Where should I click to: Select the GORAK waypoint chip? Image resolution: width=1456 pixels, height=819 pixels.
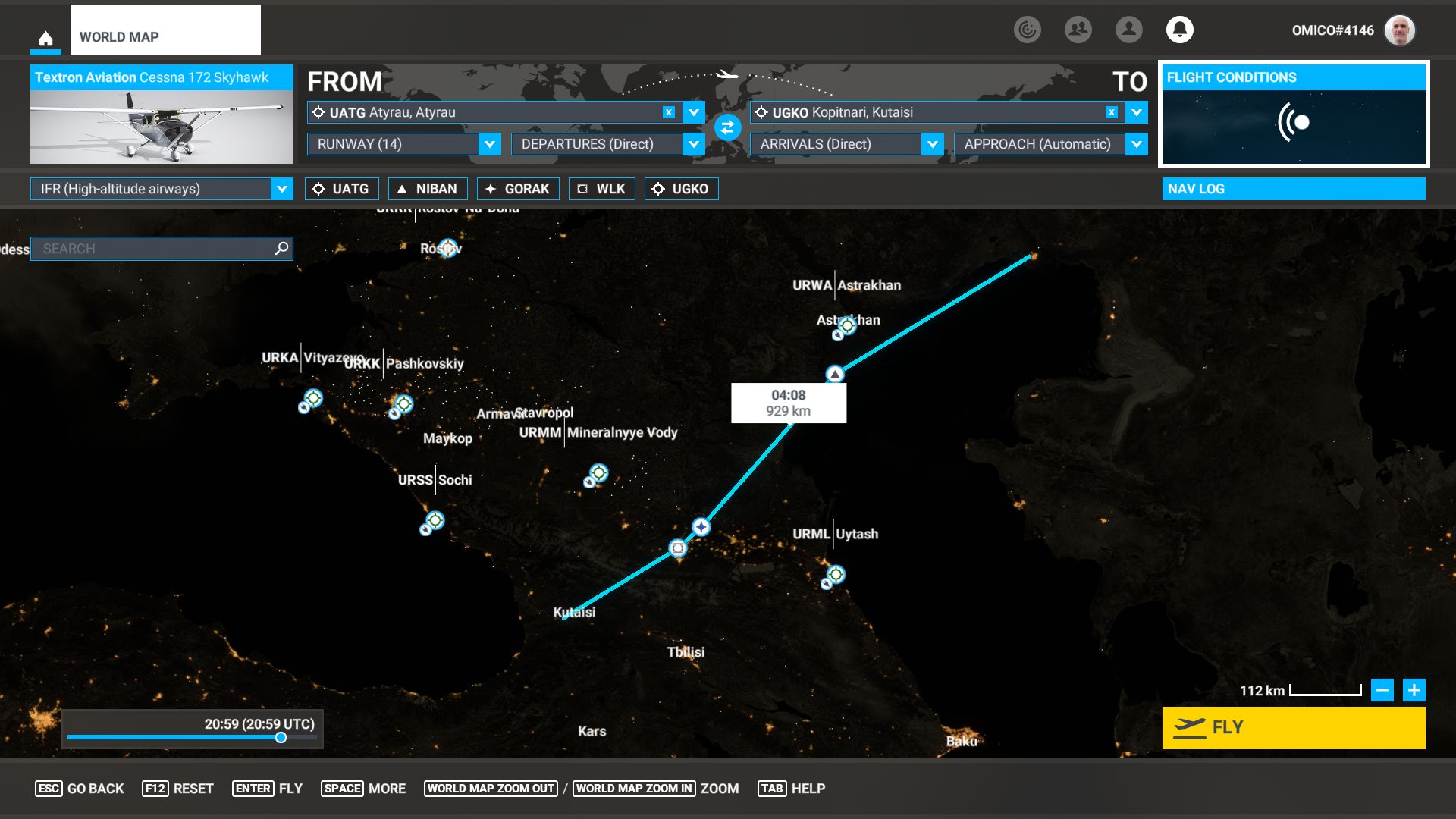tap(518, 189)
